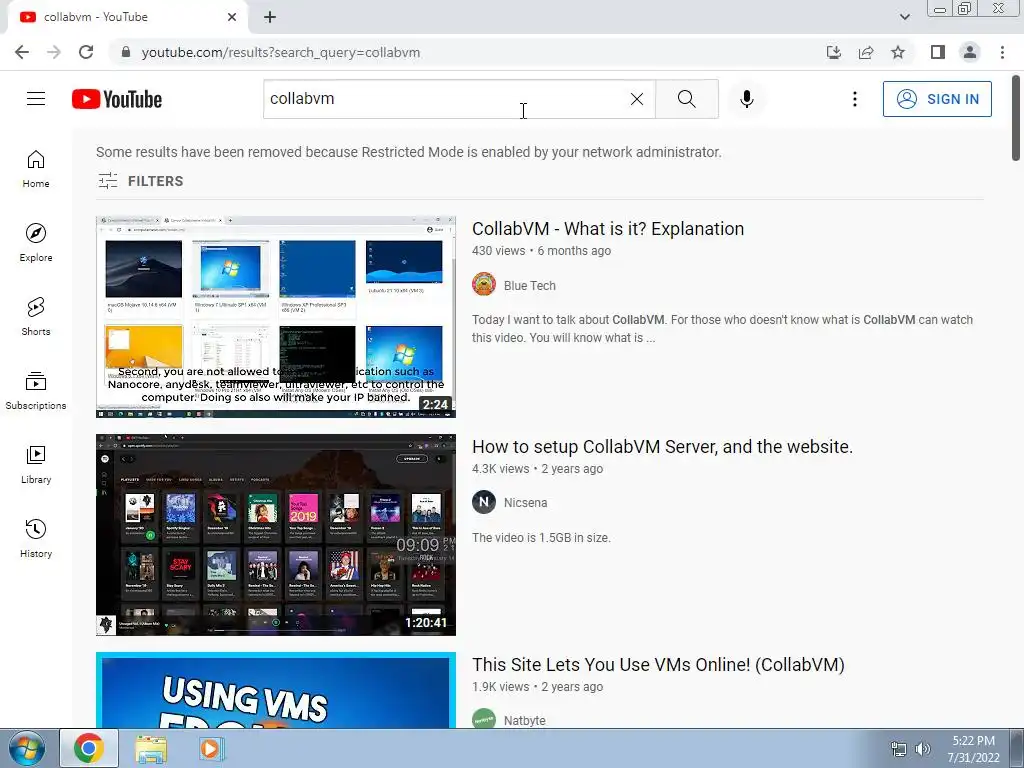The image size is (1024, 768).
Task: Open the FILTERS options
Action: coord(140,181)
